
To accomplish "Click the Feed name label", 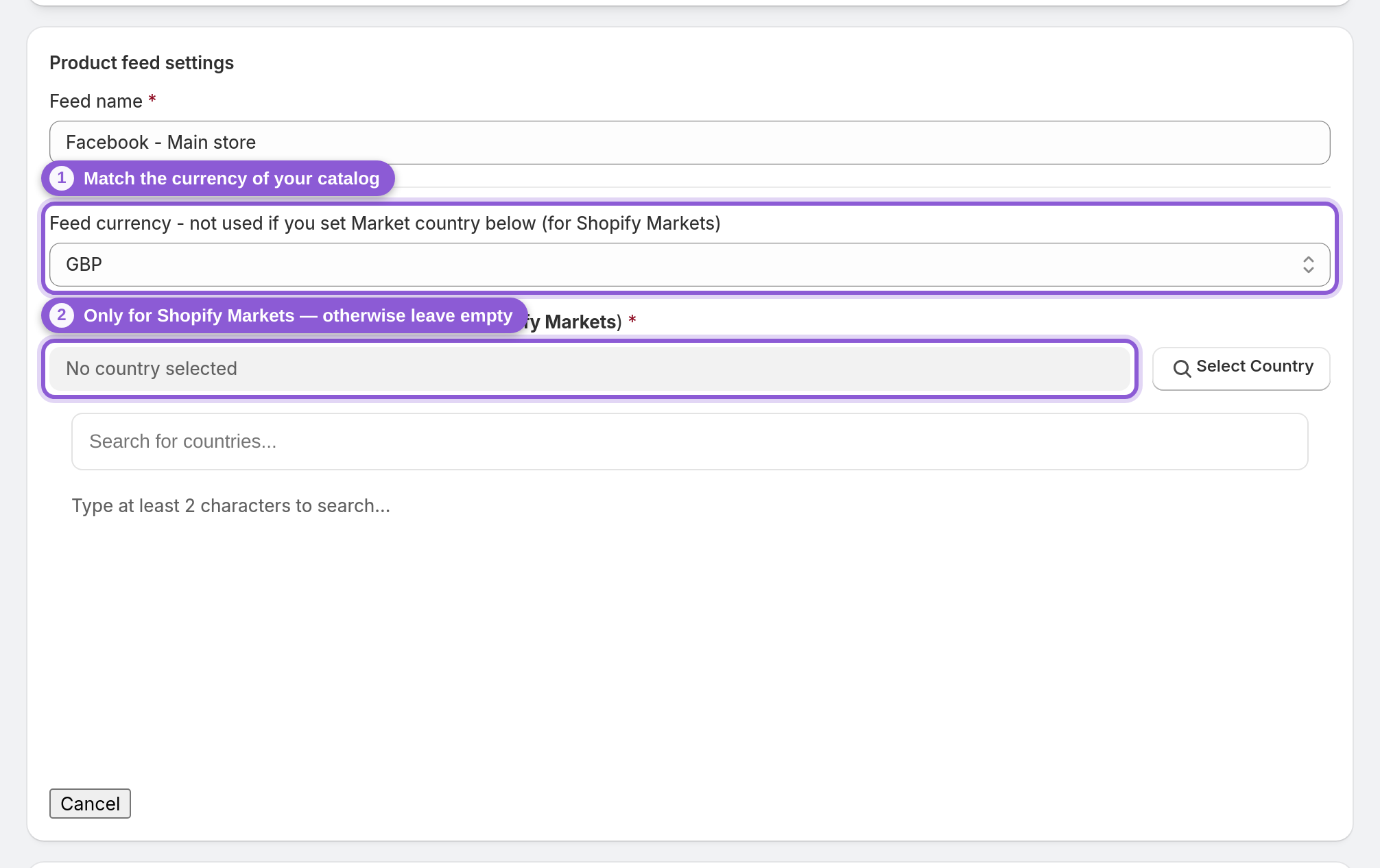I will tap(96, 101).
